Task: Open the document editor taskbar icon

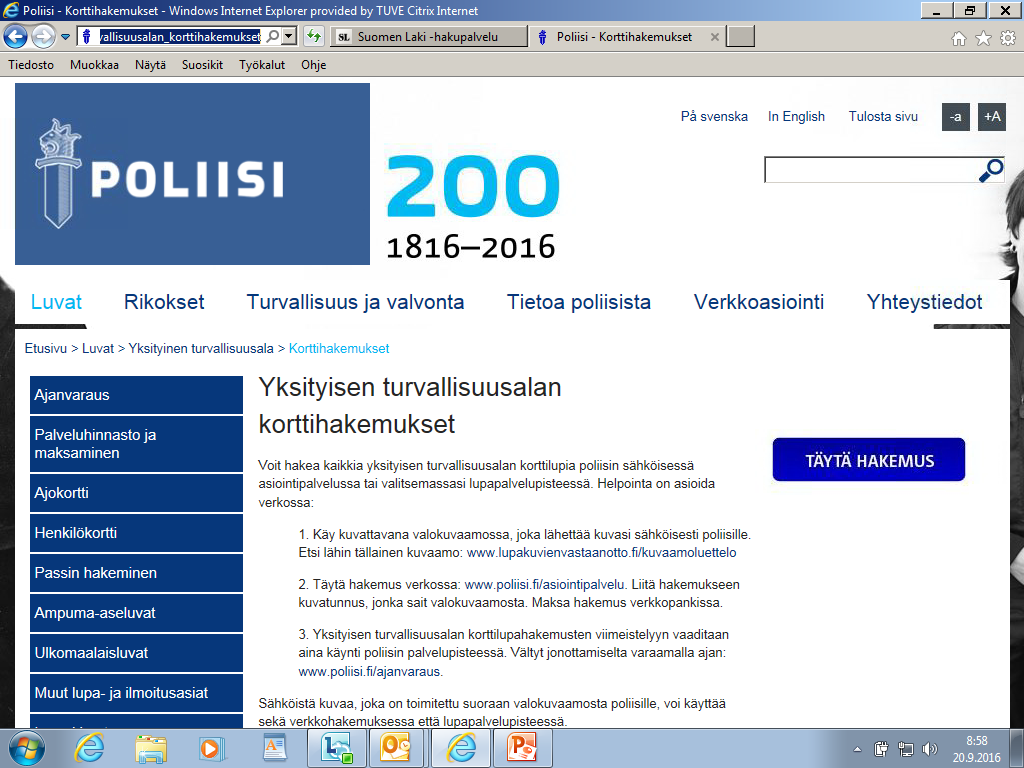Action: [x=274, y=748]
